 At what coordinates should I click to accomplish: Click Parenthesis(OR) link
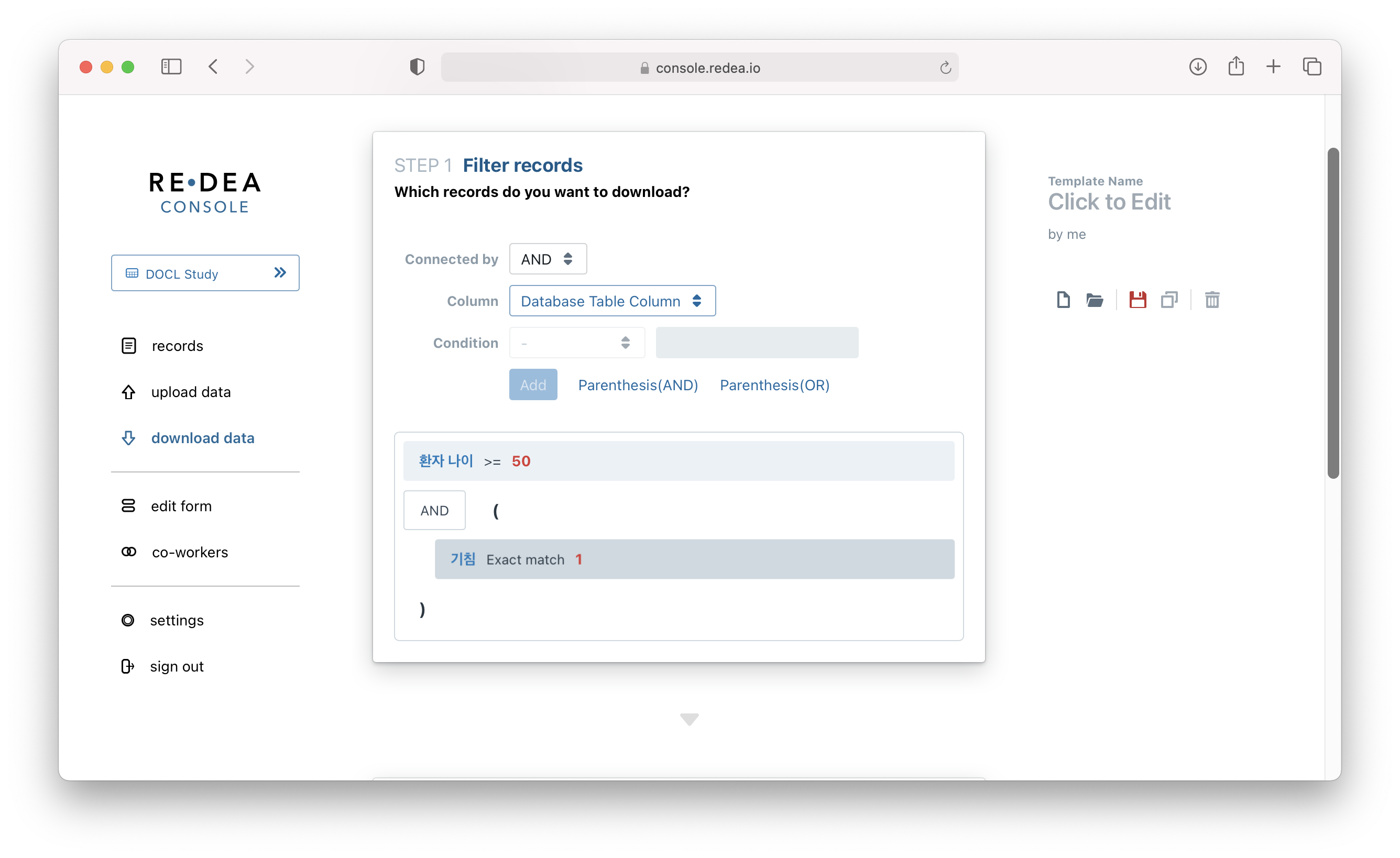pyautogui.click(x=774, y=384)
